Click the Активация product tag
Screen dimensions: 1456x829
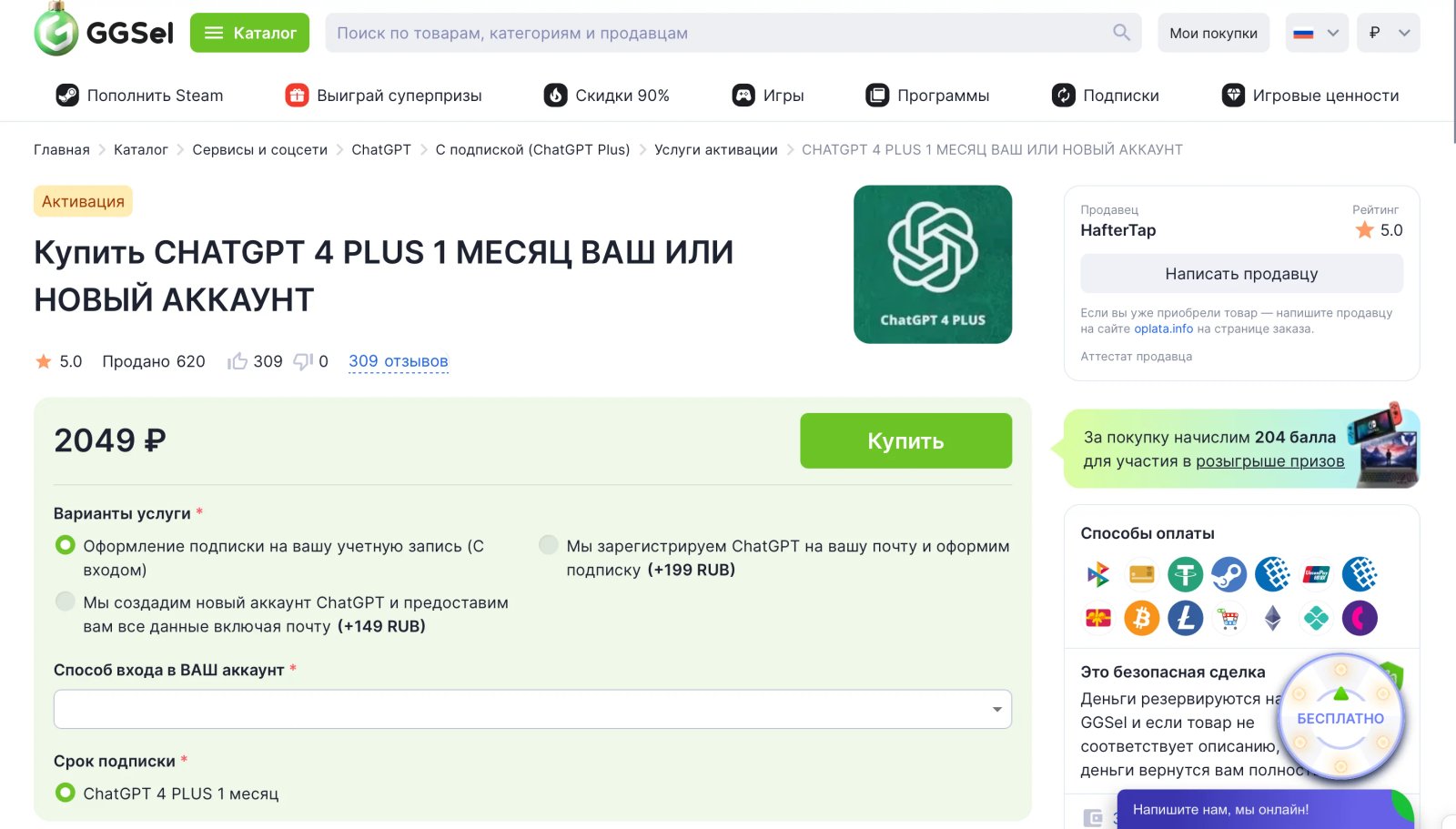83,201
